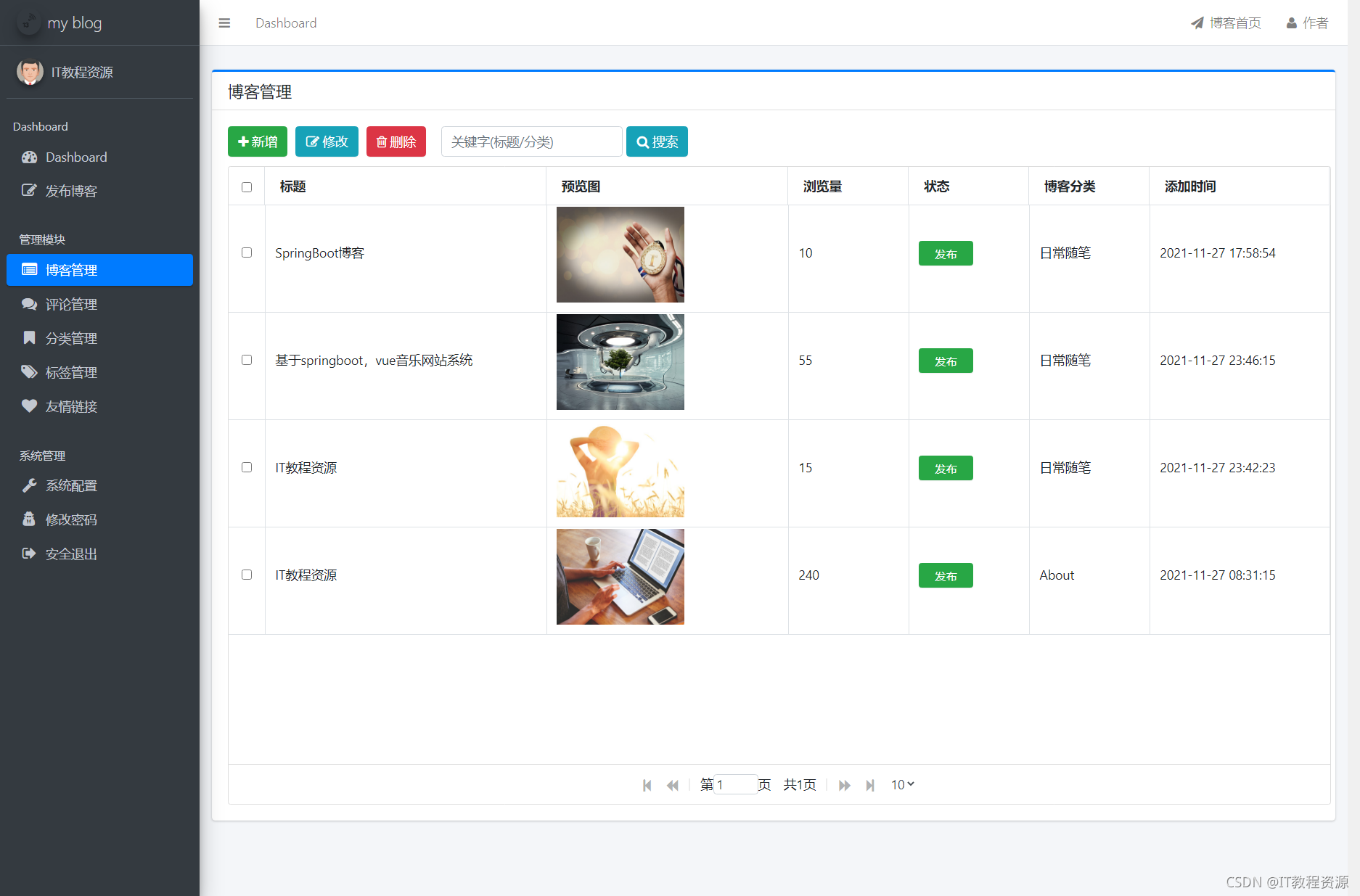The image size is (1360, 896).
Task: Click 发布 status button for 基于springboot row
Action: coord(946,361)
